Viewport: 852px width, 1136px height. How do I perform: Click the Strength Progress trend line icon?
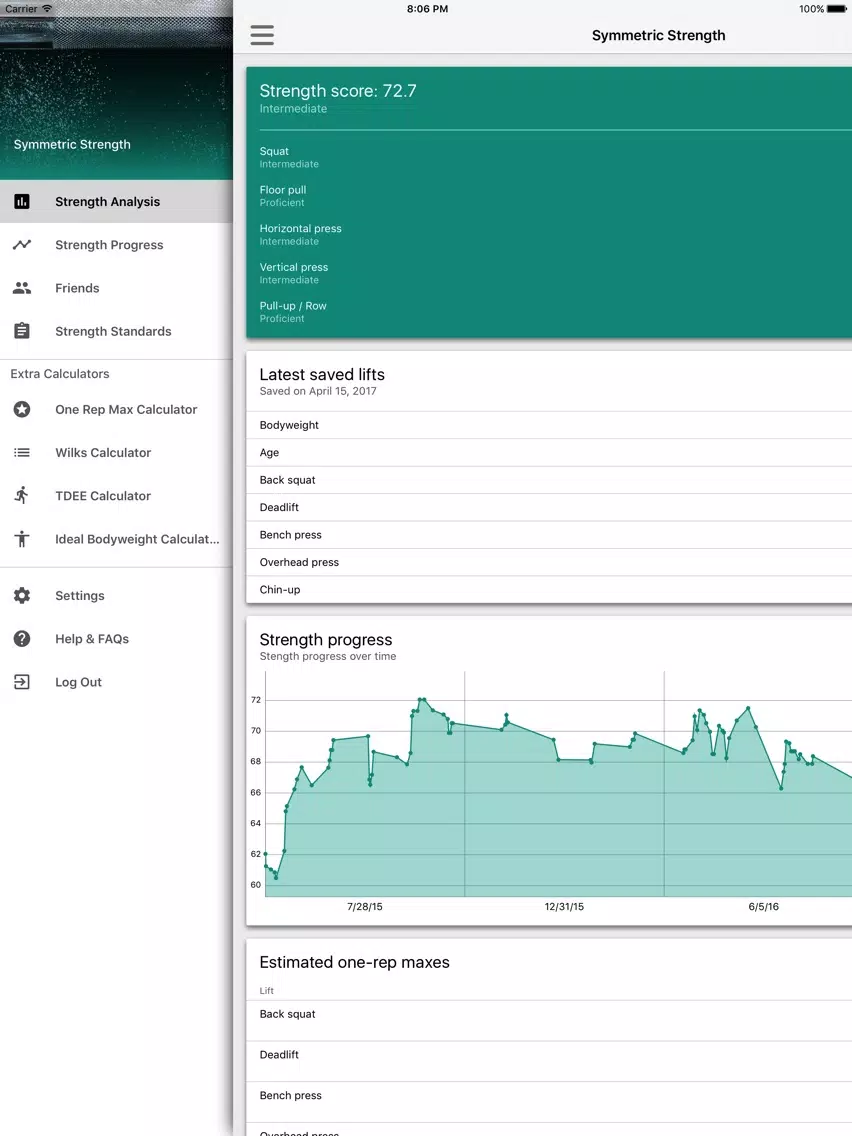point(22,245)
